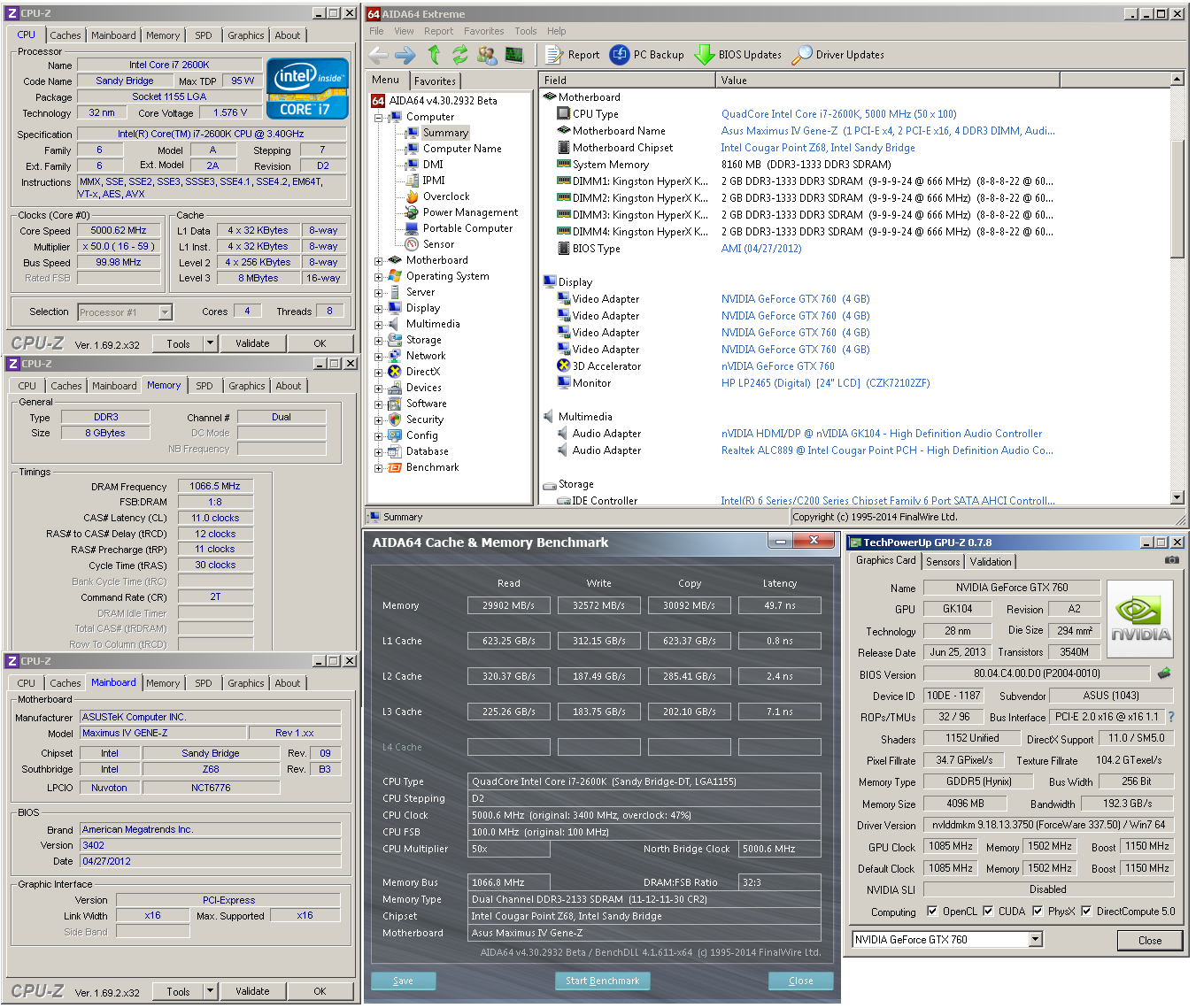
Task: Expand the Operating System tree node
Action: point(379,277)
